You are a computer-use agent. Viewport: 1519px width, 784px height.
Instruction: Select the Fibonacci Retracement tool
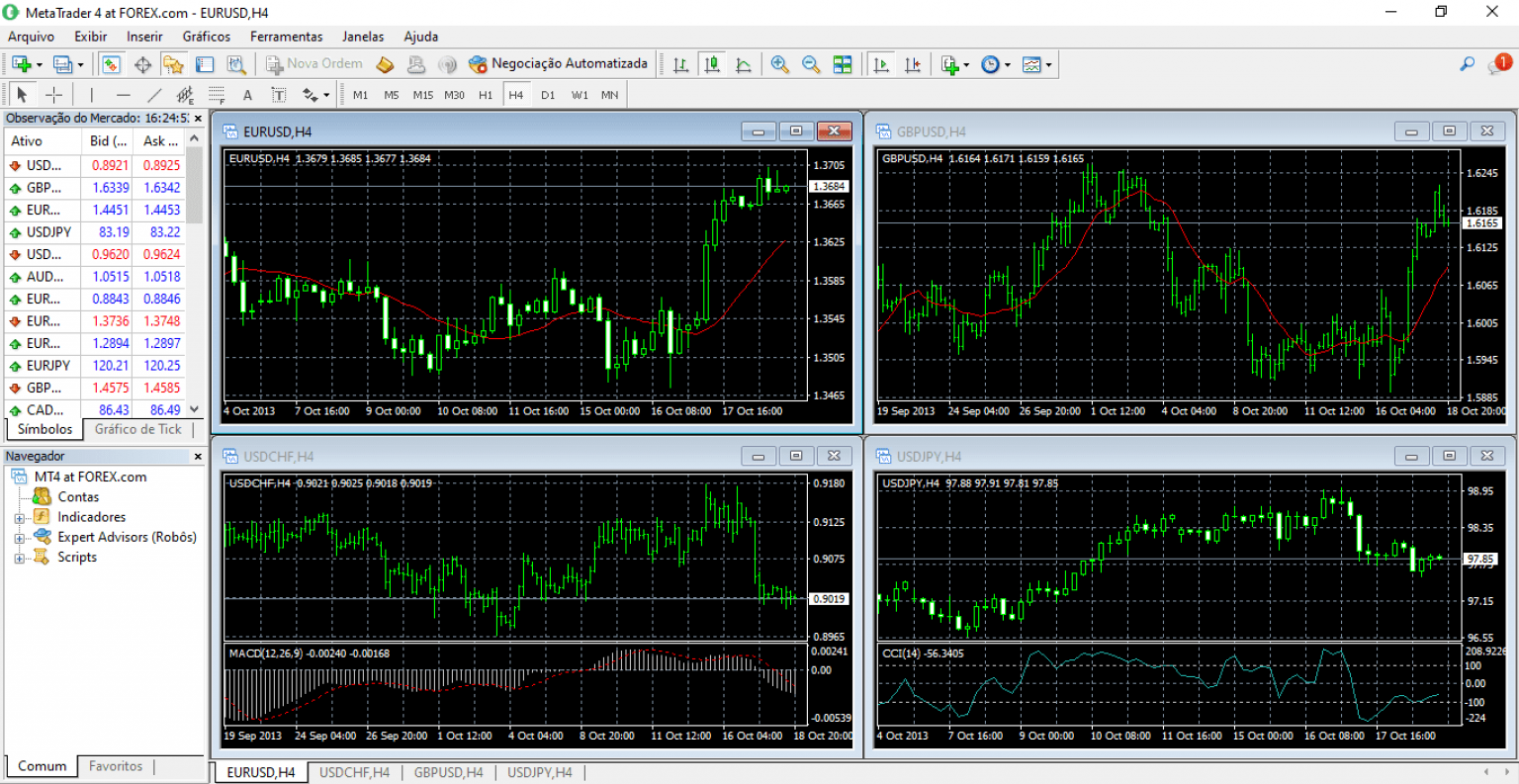[216, 94]
